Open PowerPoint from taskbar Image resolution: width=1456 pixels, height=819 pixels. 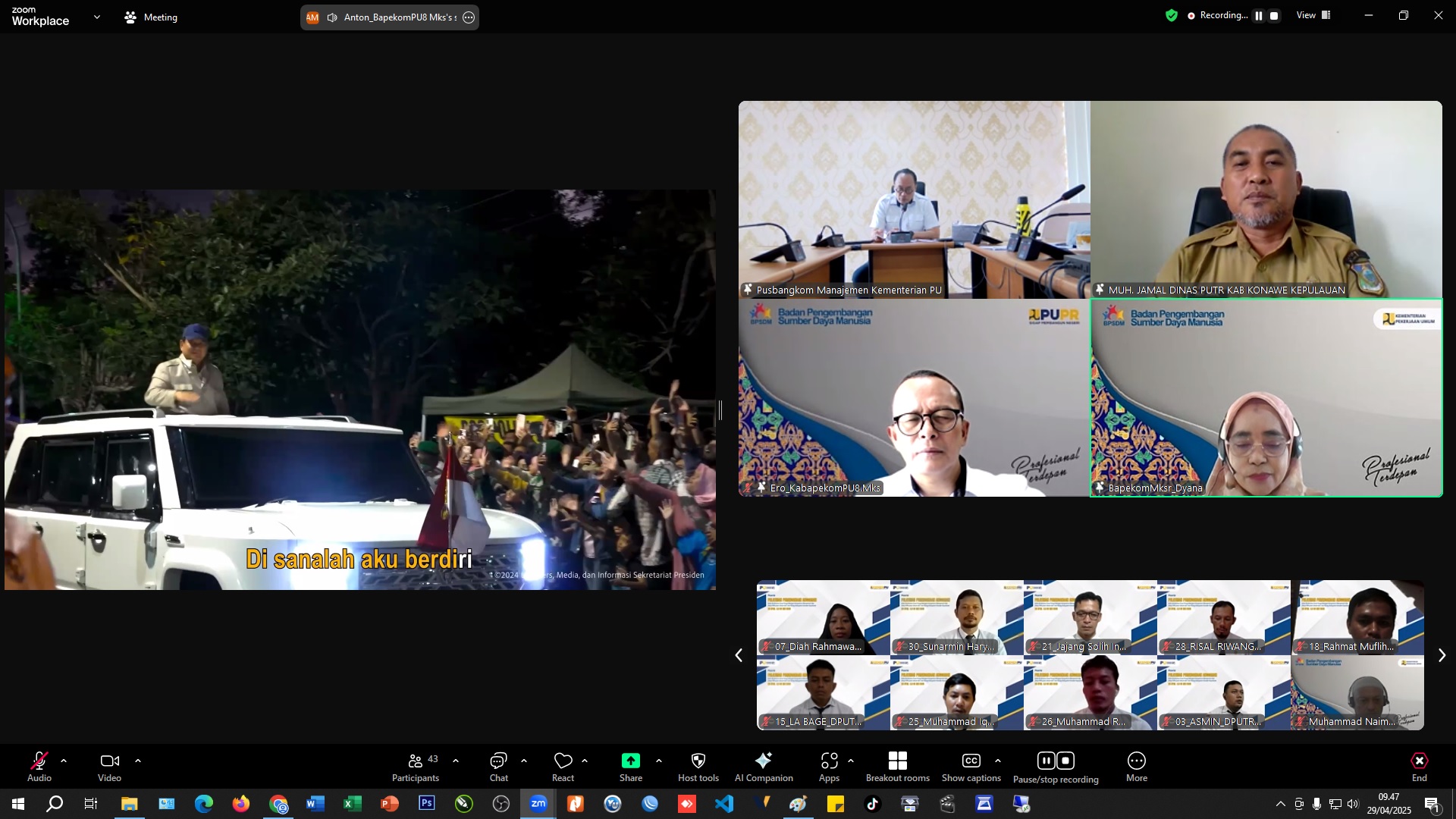(x=390, y=804)
